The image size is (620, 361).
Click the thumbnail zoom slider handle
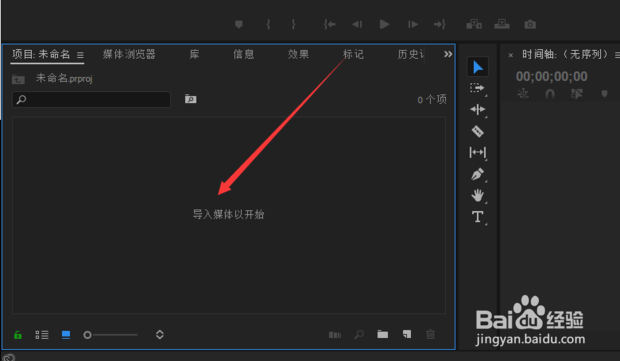coord(87,335)
